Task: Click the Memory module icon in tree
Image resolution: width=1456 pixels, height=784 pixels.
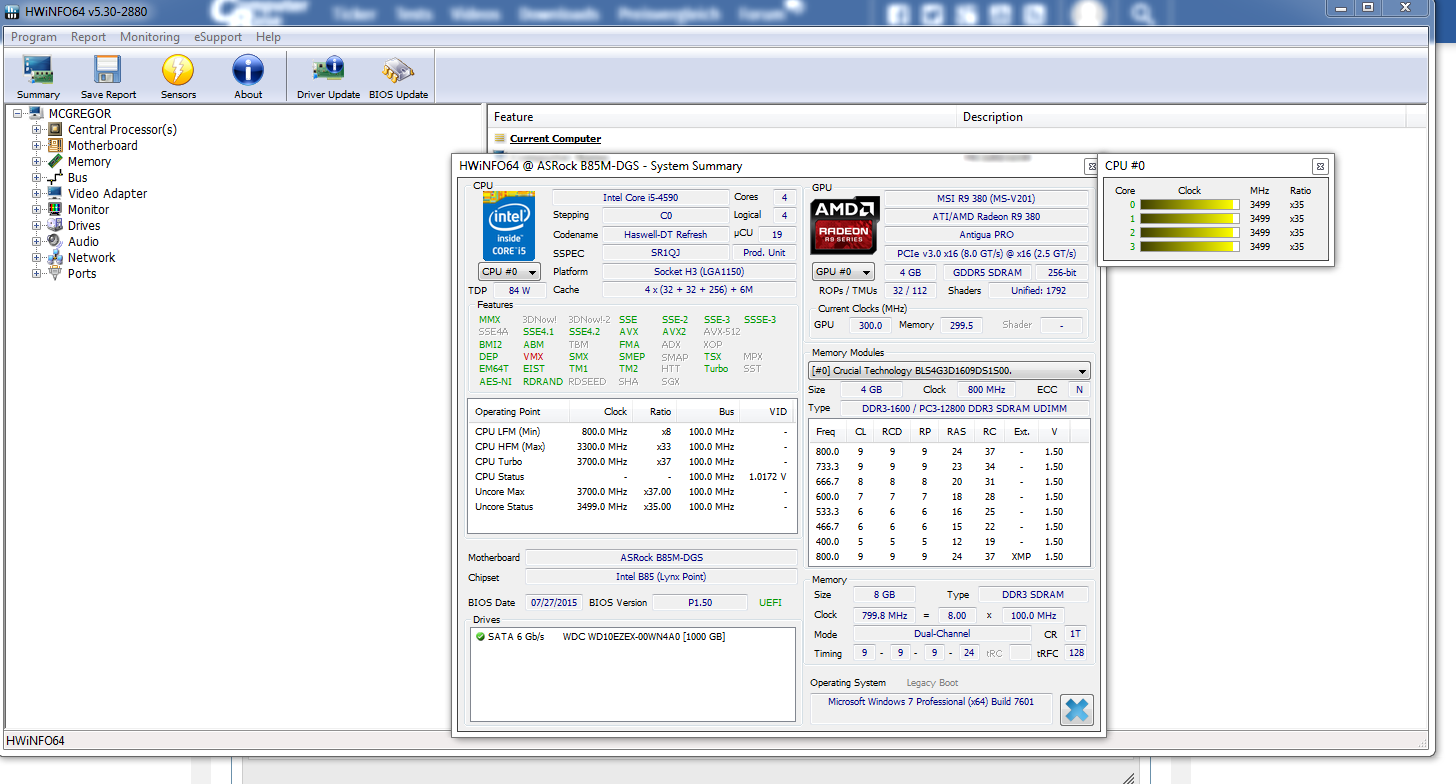Action: 55,161
